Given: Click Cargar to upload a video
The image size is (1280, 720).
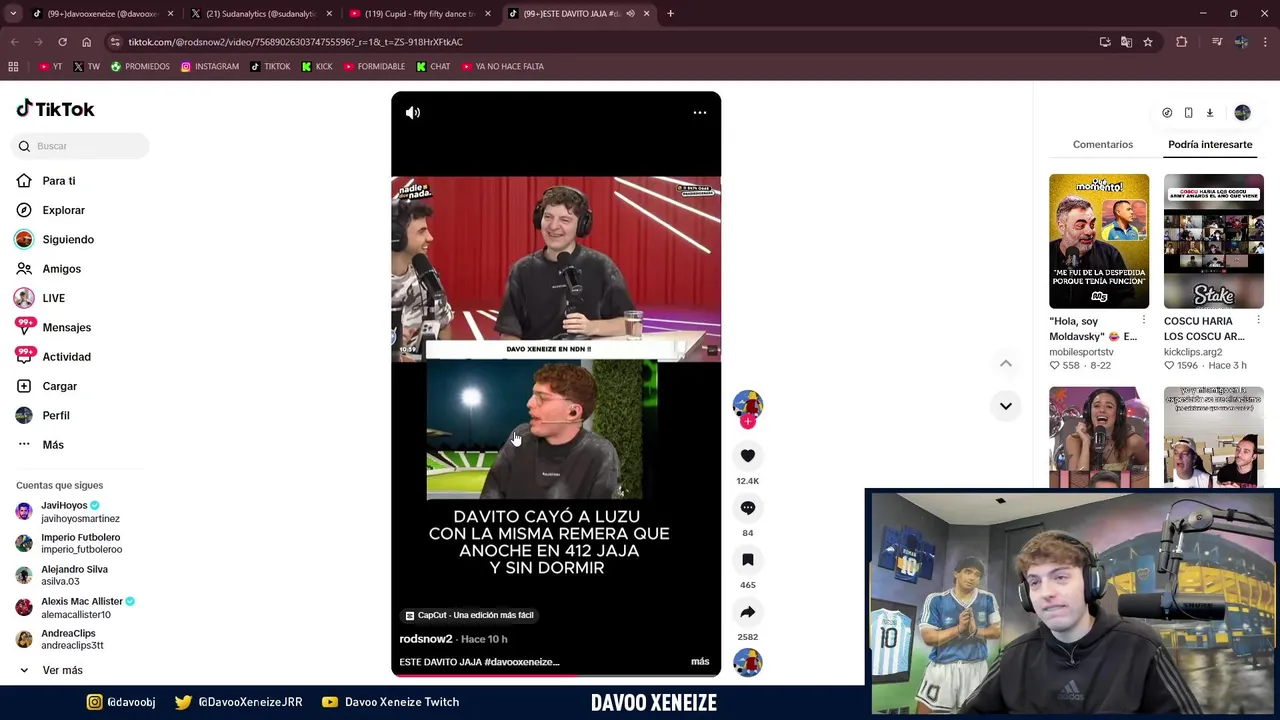Looking at the screenshot, I should [x=59, y=386].
